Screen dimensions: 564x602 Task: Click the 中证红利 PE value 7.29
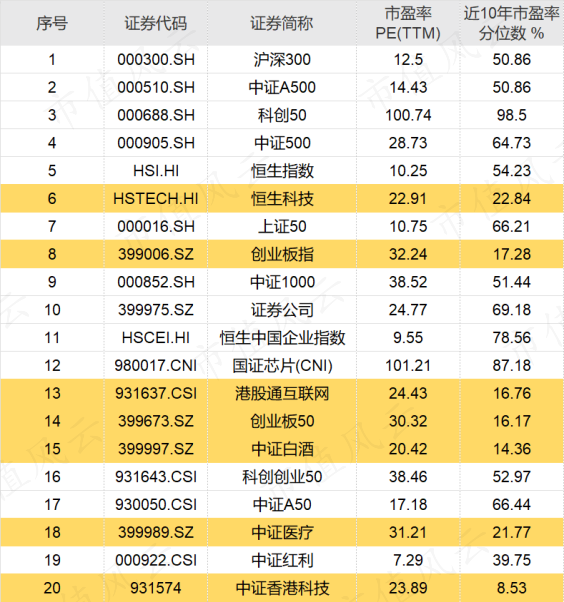tap(408, 560)
